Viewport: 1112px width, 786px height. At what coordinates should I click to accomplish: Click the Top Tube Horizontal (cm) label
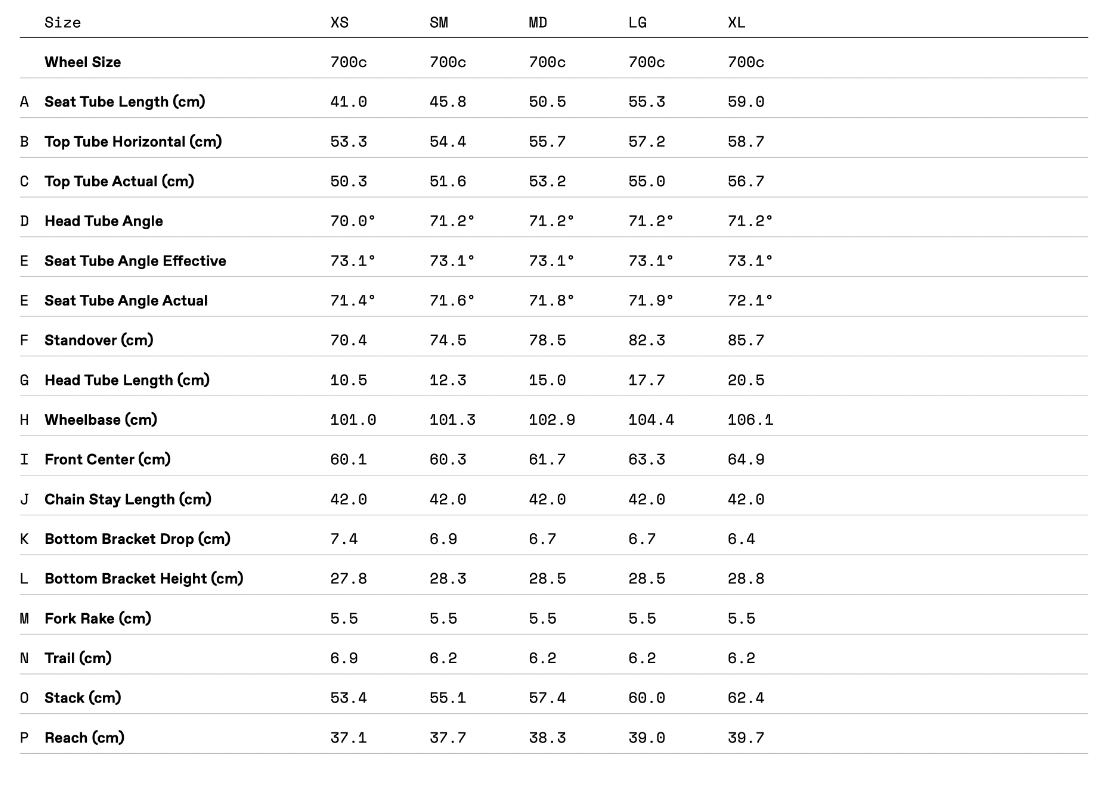click(133, 142)
